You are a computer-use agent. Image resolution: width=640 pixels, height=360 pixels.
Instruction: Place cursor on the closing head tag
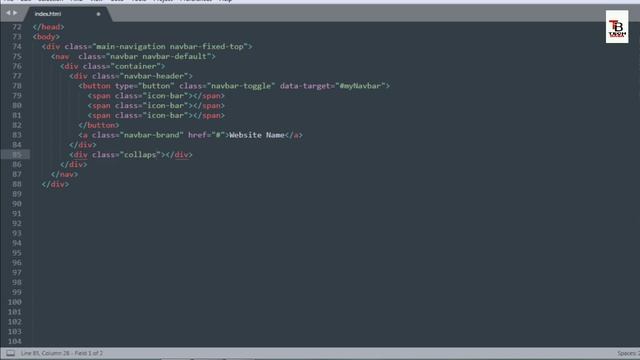coord(48,27)
